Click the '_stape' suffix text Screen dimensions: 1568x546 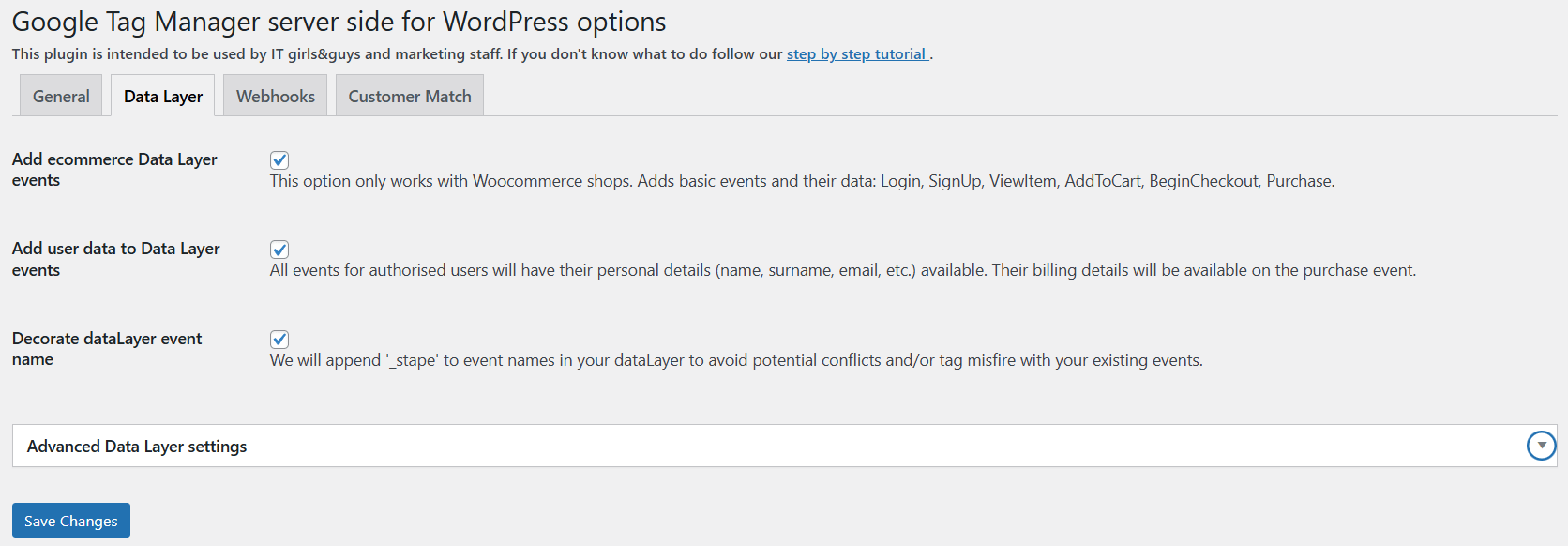tap(412, 360)
